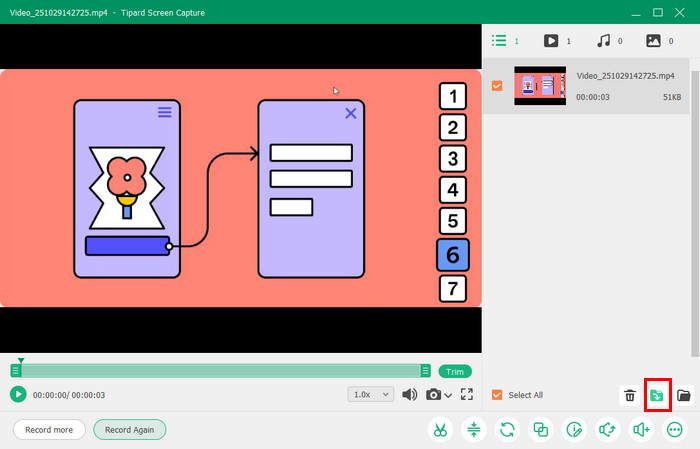Image resolution: width=700 pixels, height=449 pixels.
Task: Open the Edit Media Metadata tool
Action: (x=574, y=430)
